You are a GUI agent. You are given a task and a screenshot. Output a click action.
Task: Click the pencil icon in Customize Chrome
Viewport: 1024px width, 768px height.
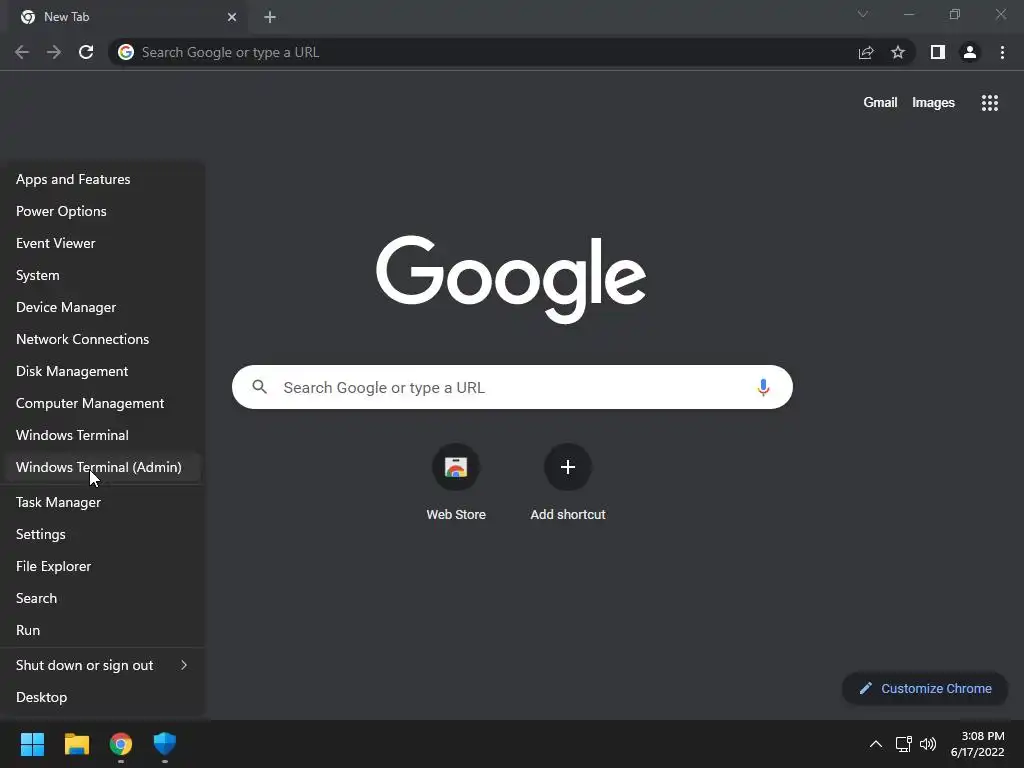point(866,688)
